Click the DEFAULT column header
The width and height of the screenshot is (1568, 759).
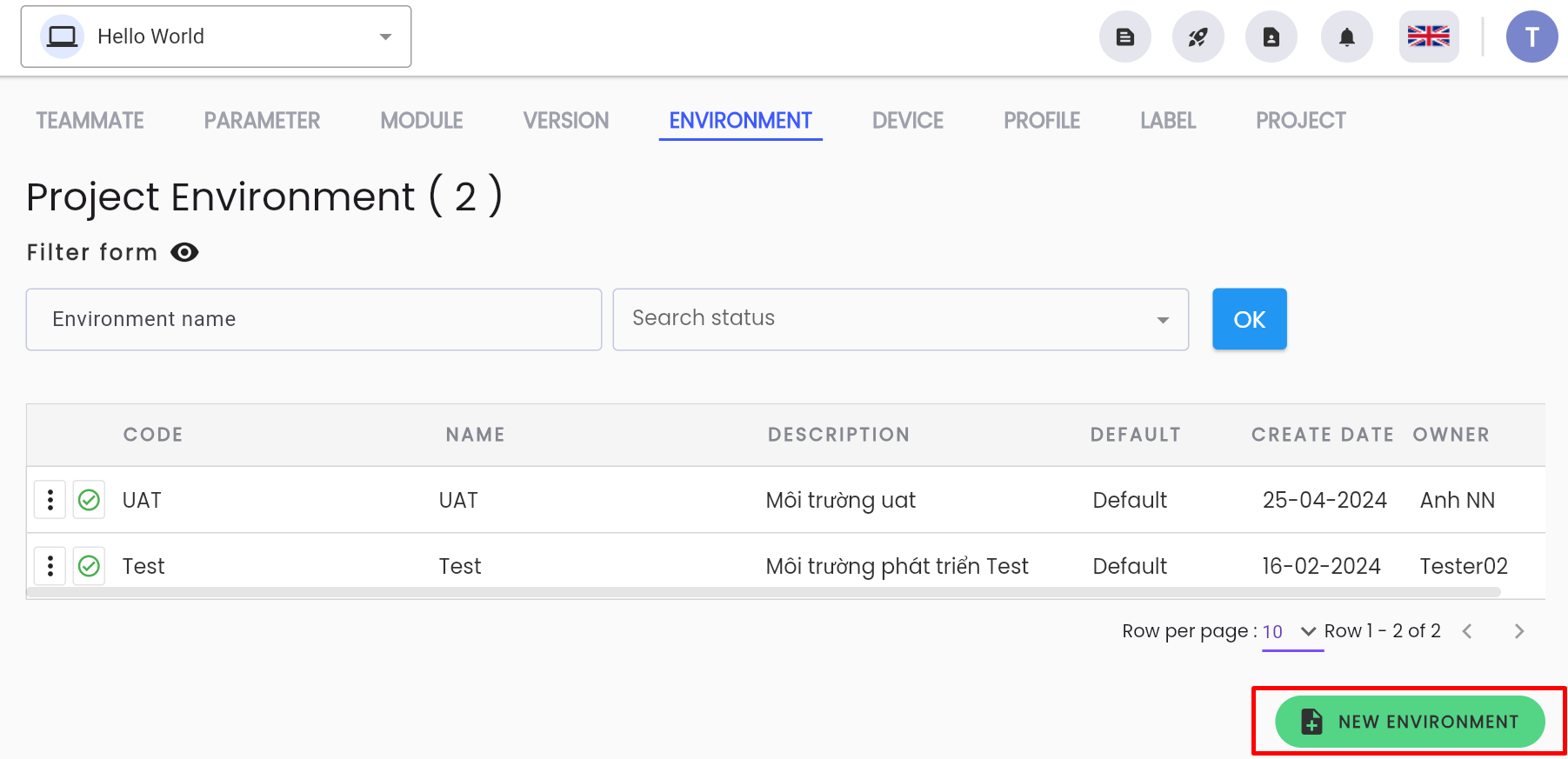point(1136,435)
